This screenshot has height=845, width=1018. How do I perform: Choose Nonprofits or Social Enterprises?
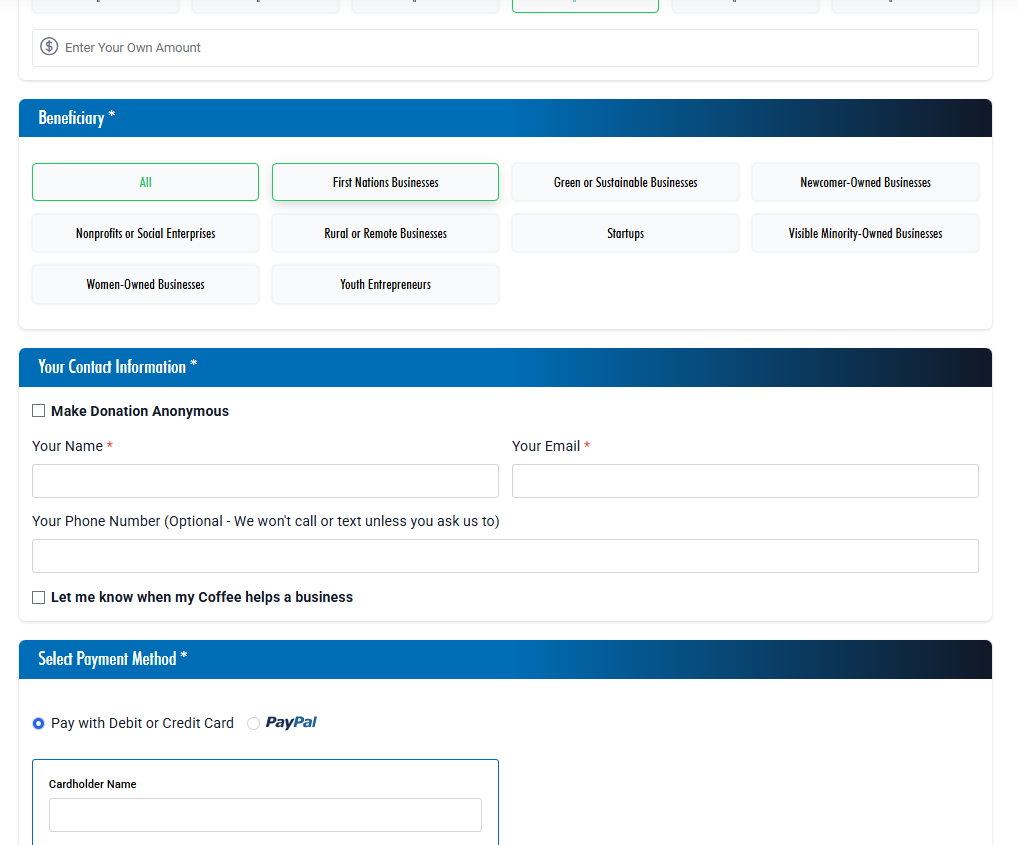145,233
